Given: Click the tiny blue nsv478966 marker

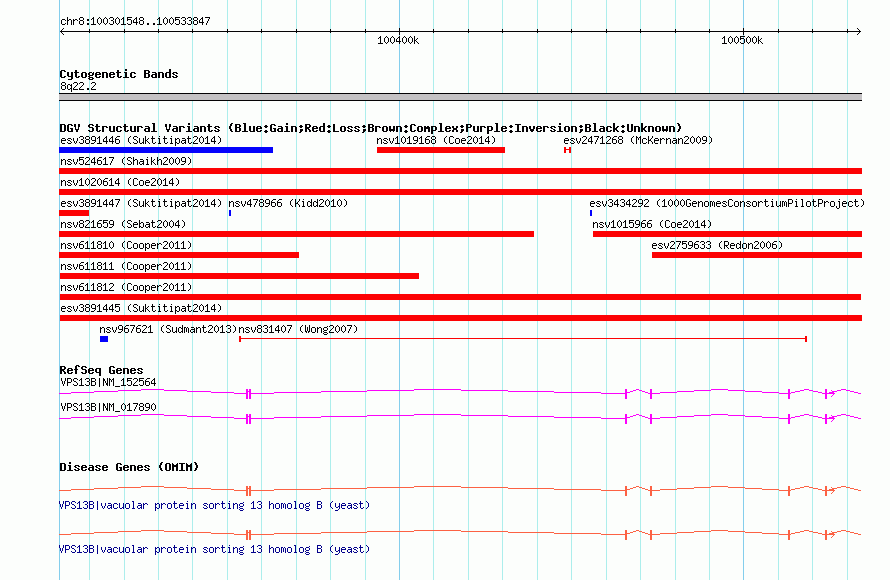Looking at the screenshot, I should point(230,213).
